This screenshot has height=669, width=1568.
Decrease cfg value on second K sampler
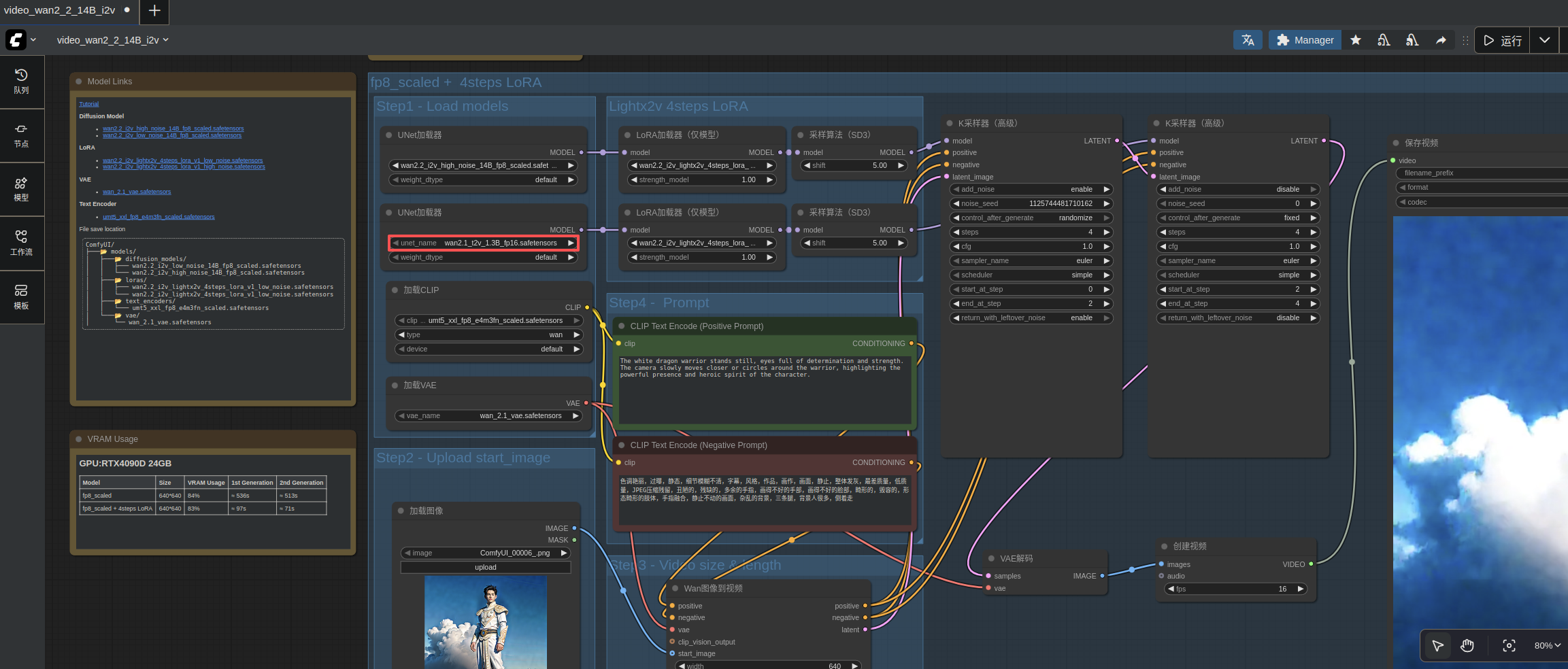click(1163, 247)
